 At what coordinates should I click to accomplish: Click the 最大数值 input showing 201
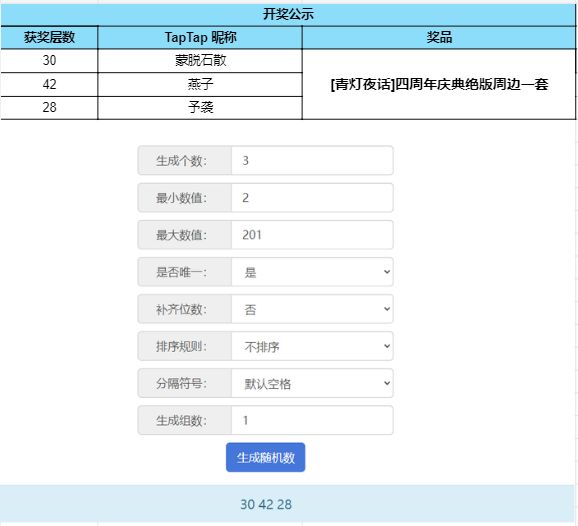(312, 235)
